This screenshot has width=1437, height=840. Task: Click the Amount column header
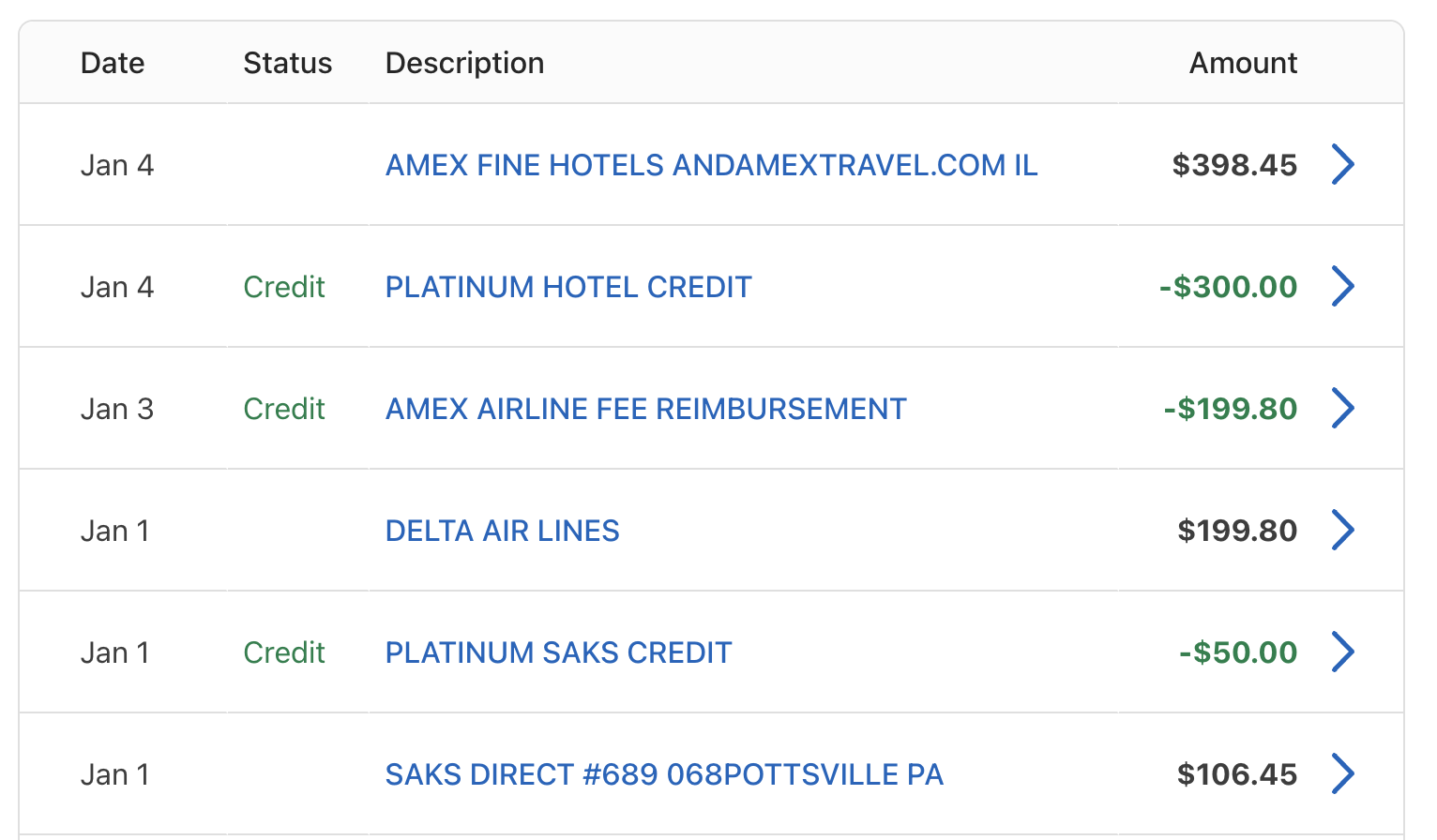[1243, 63]
